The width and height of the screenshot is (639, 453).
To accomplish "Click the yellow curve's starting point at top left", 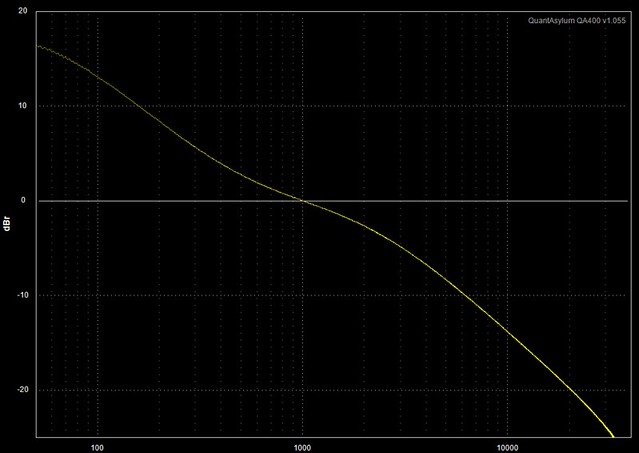I will coord(38,46).
